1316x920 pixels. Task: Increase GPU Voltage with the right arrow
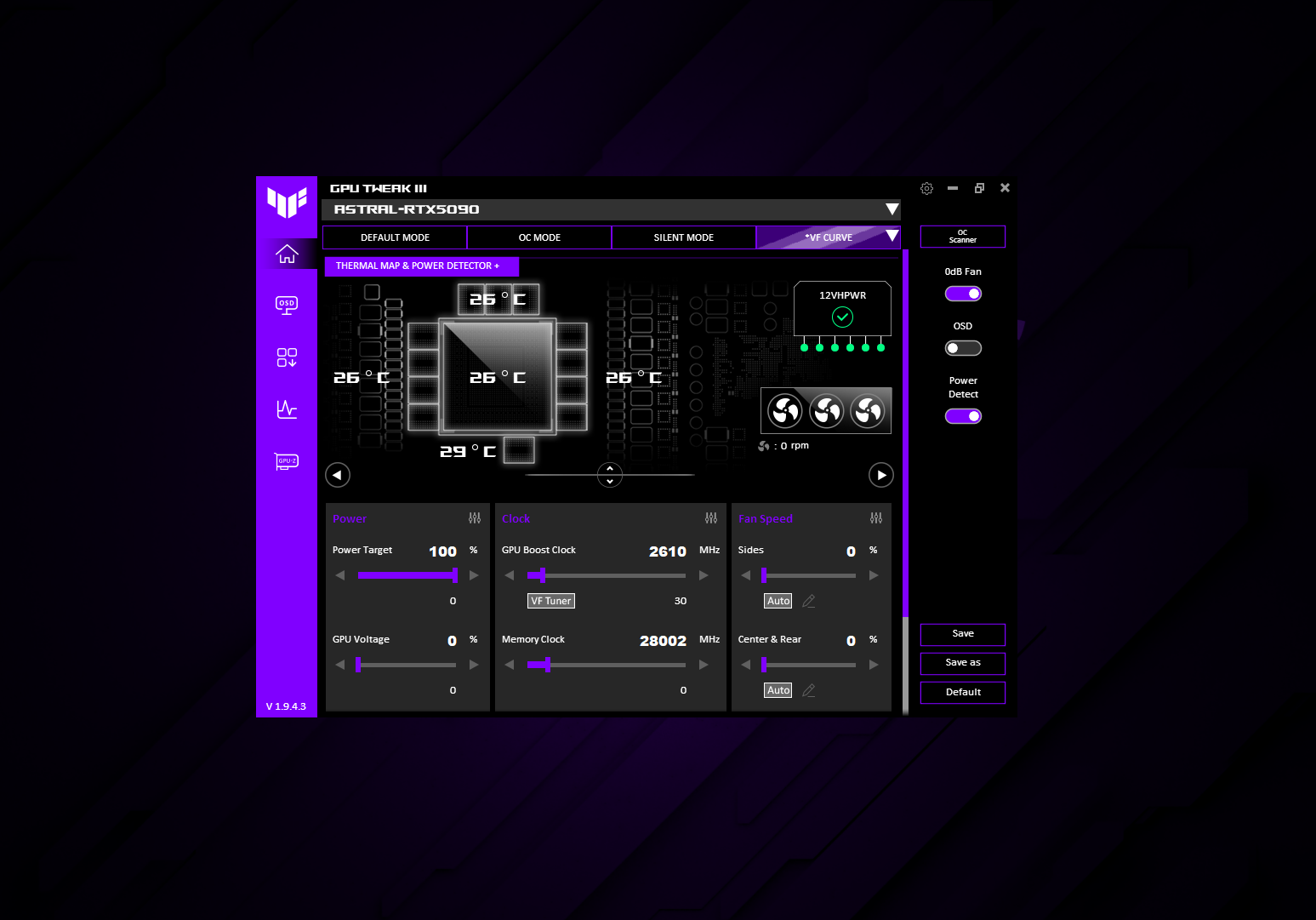(474, 665)
